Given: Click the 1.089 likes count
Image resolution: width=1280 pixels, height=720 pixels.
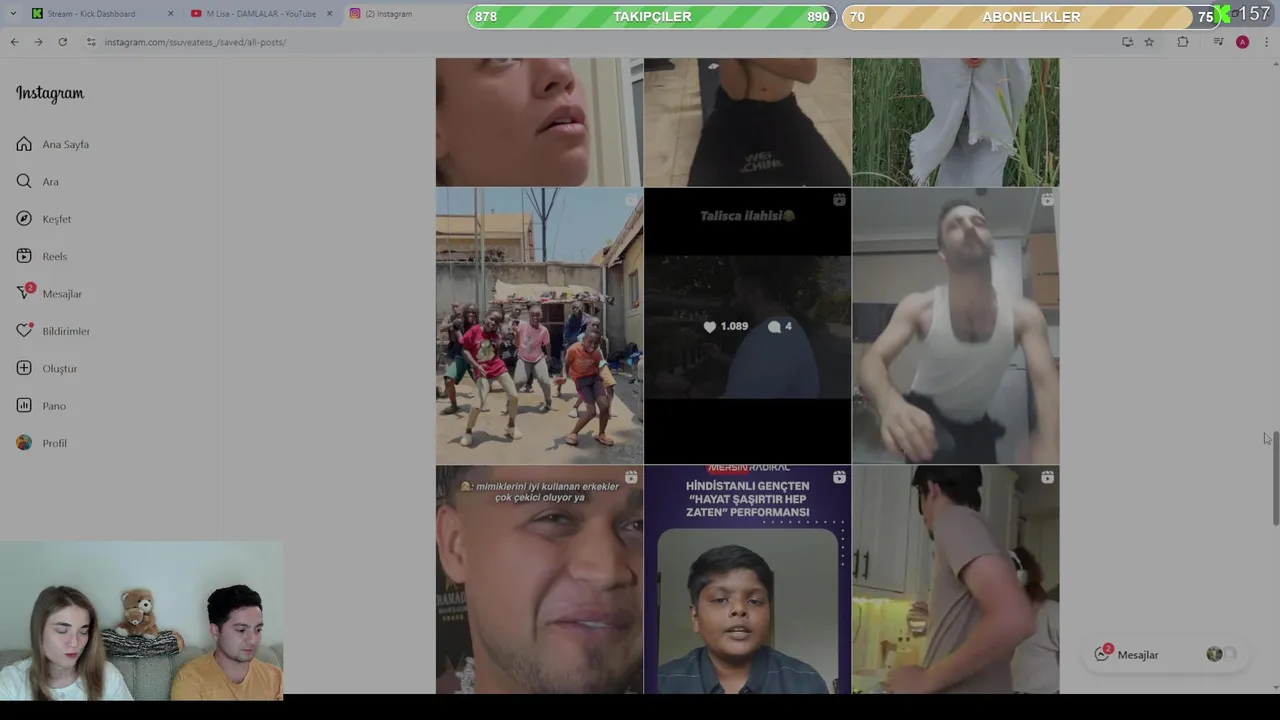Looking at the screenshot, I should 726,326.
